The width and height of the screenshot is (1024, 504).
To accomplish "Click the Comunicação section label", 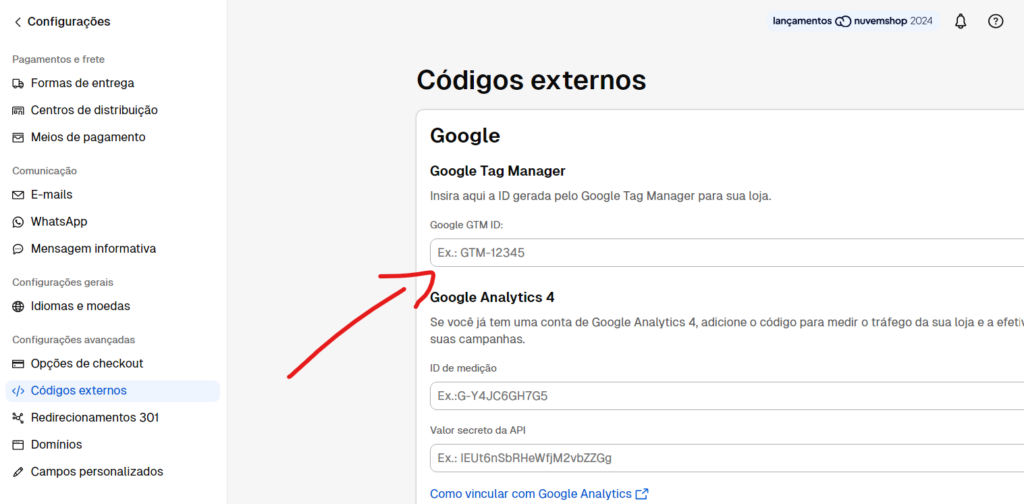I will (x=44, y=171).
